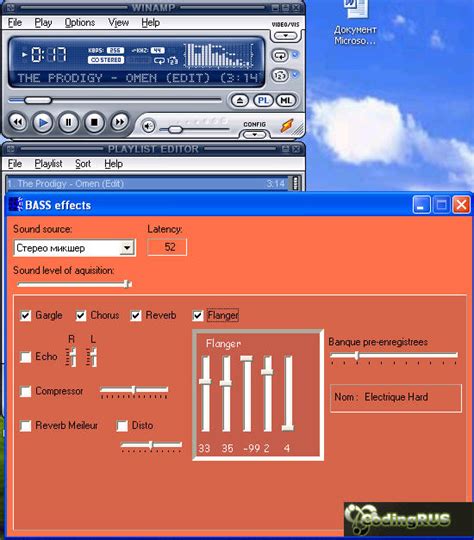Open the VIDEO/VIS drawer arrow

286,35
